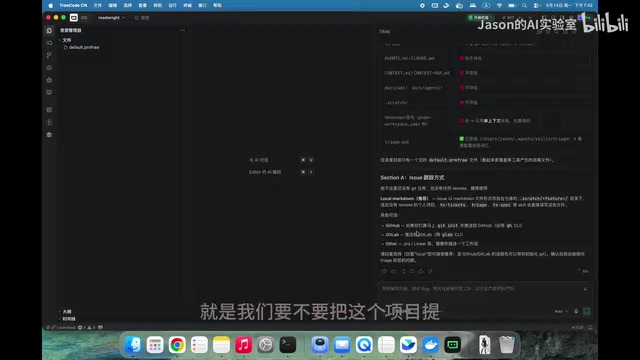This screenshot has height=360, width=640.
Task: Open the Source Control branch icon
Action: 49,55
